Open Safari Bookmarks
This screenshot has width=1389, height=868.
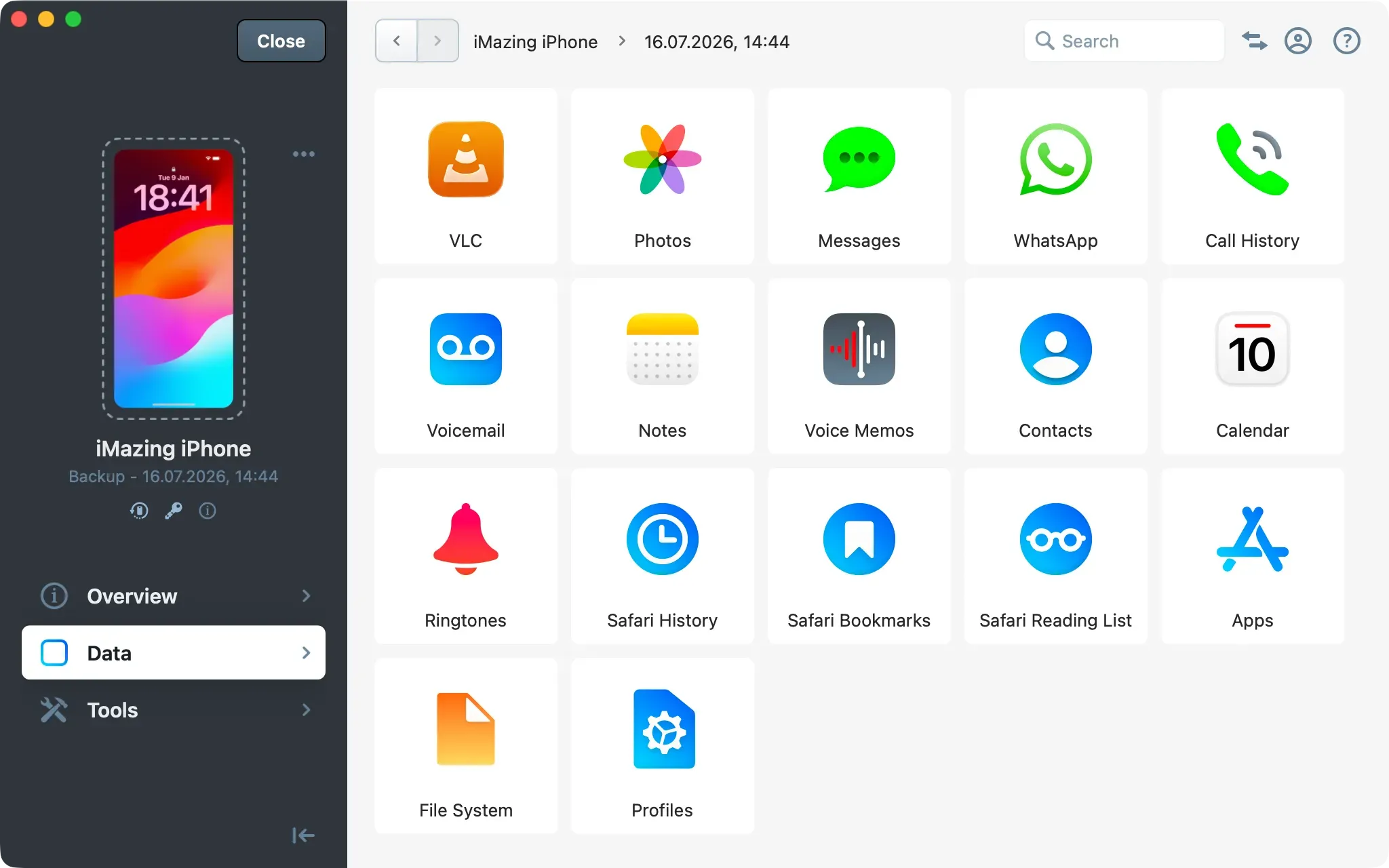point(859,556)
